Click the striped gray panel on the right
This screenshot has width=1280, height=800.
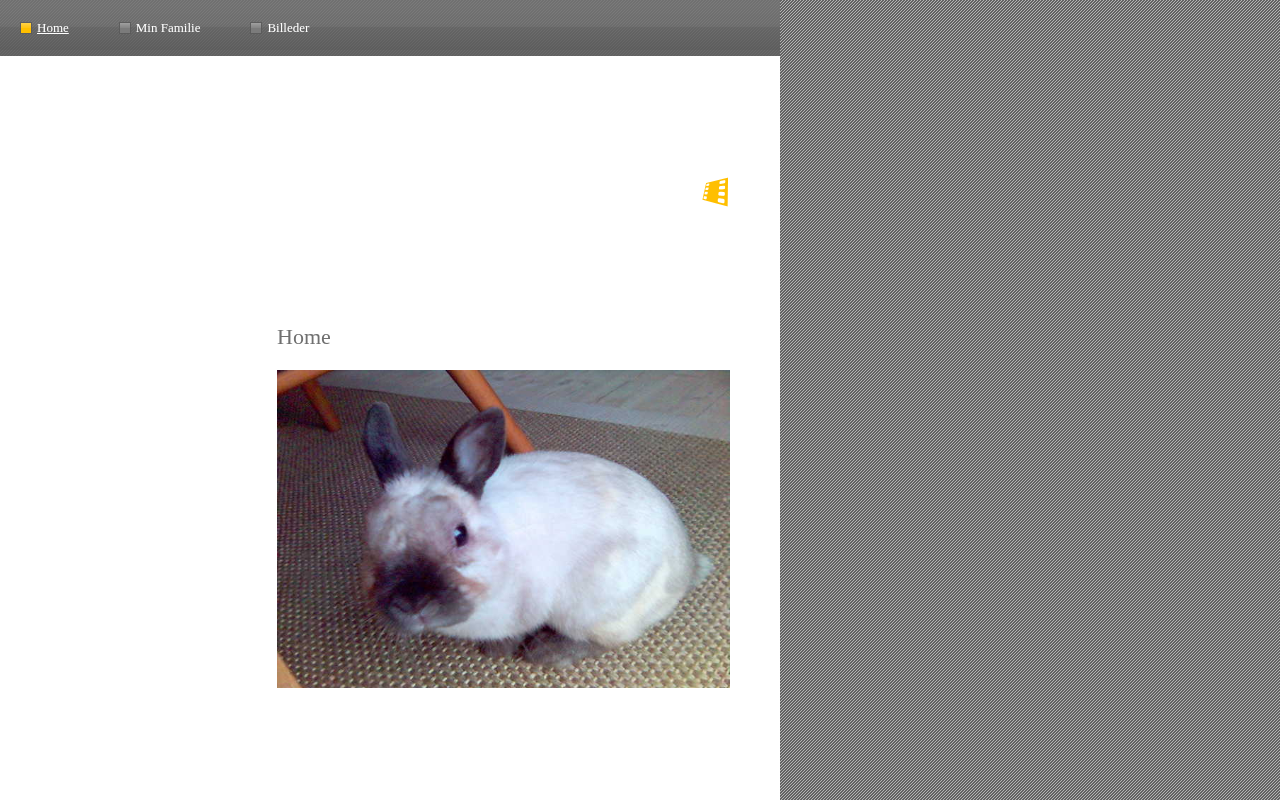1030,400
